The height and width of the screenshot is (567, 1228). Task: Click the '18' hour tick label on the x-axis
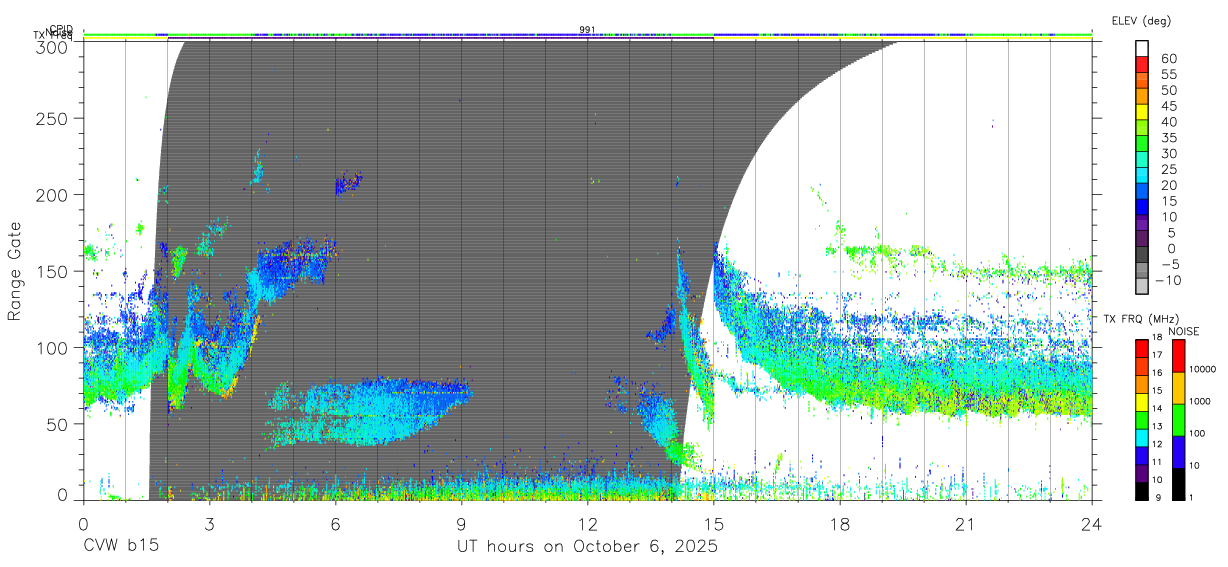pyautogui.click(x=840, y=523)
